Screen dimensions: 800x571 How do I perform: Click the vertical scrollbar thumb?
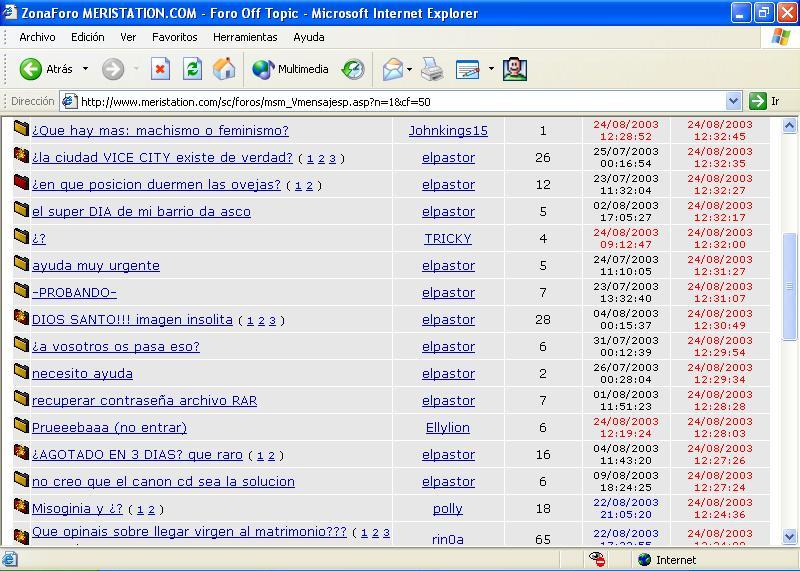pos(789,286)
